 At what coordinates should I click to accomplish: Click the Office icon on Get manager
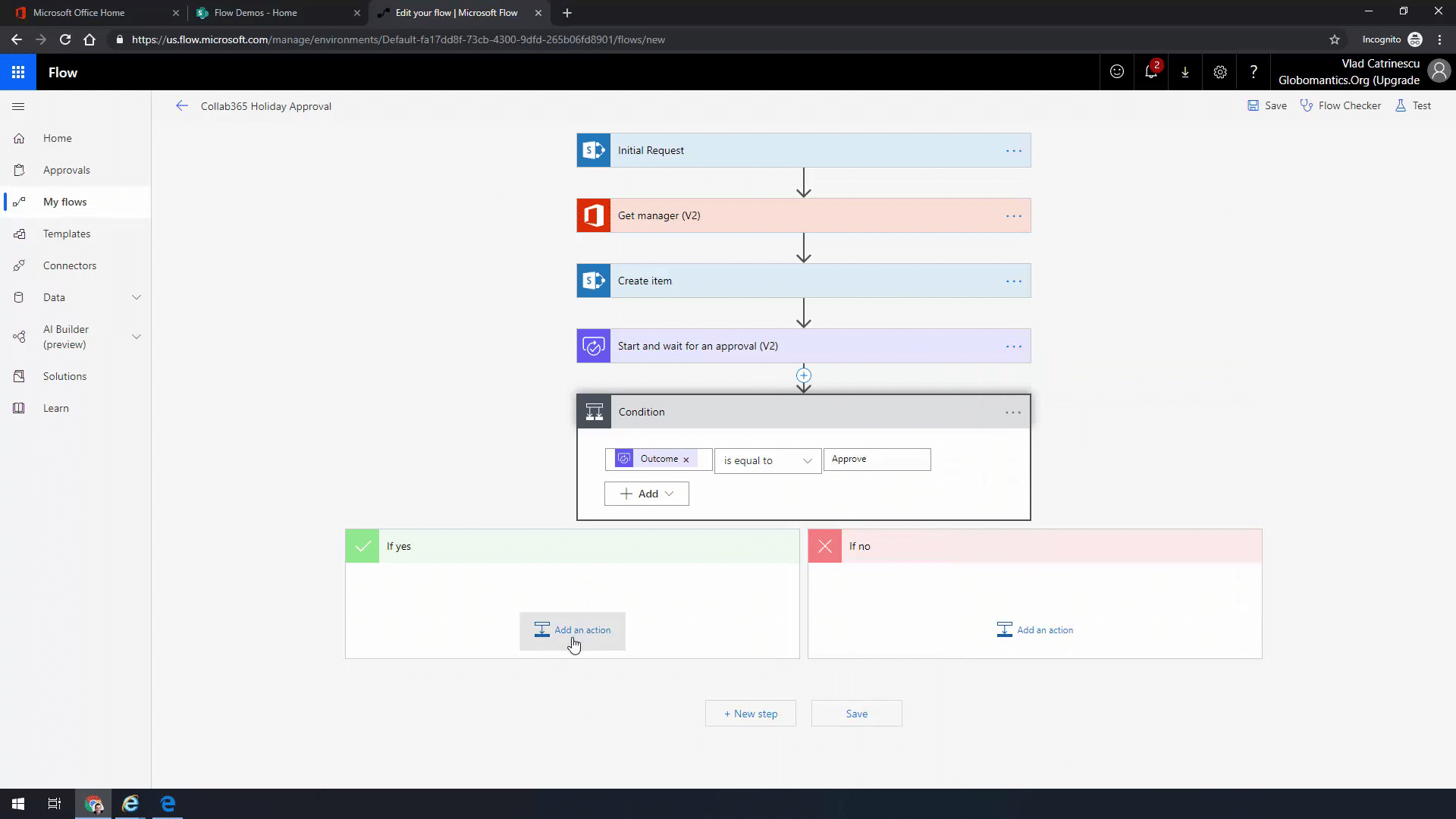[594, 215]
